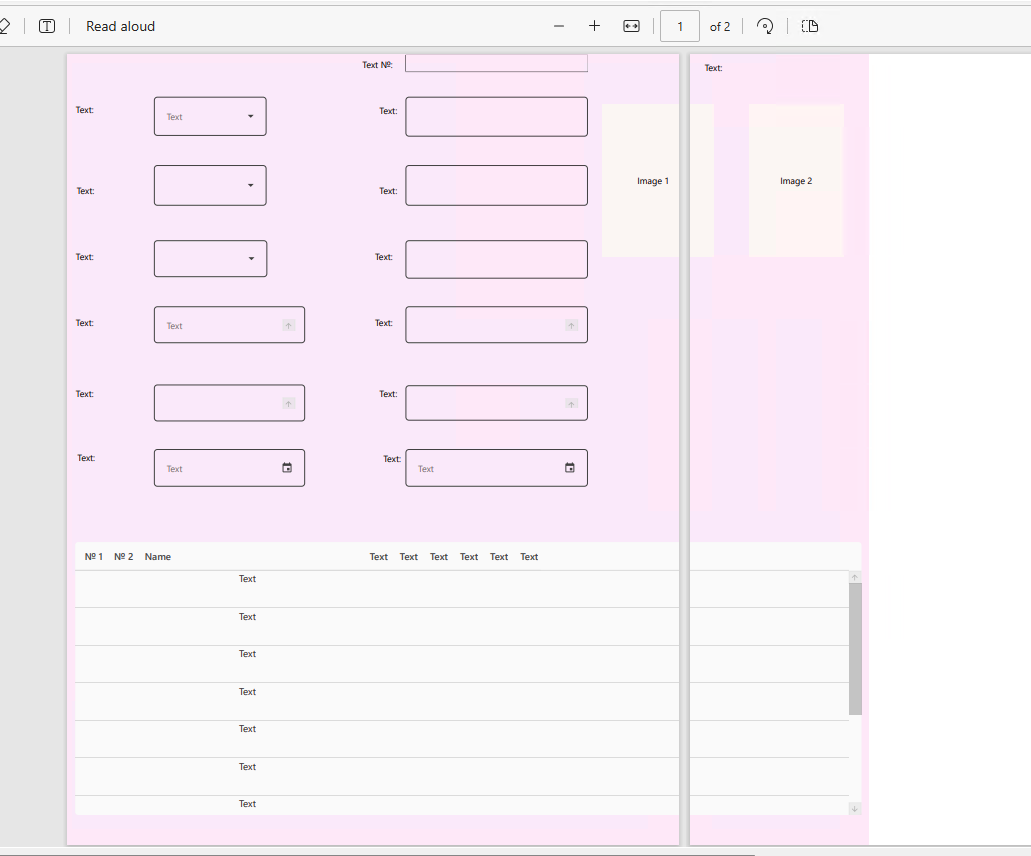Select the highlighter tool
The image size is (1031, 856).
(5, 26)
